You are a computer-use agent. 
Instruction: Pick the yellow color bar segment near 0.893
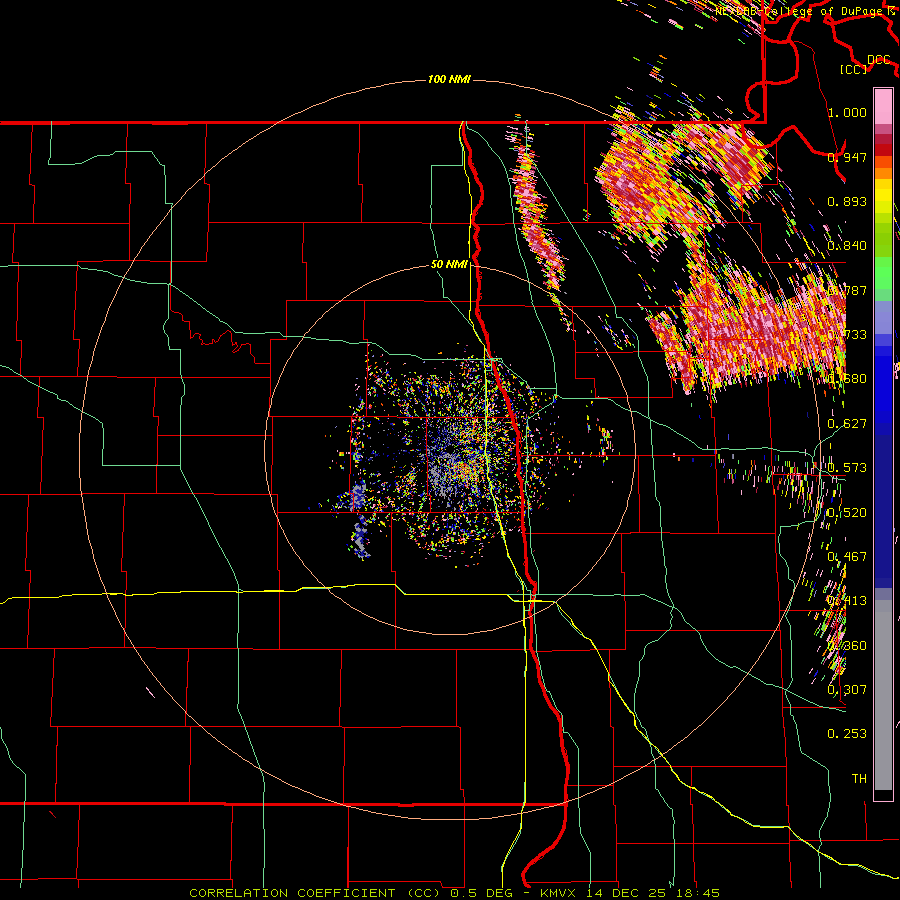click(883, 197)
